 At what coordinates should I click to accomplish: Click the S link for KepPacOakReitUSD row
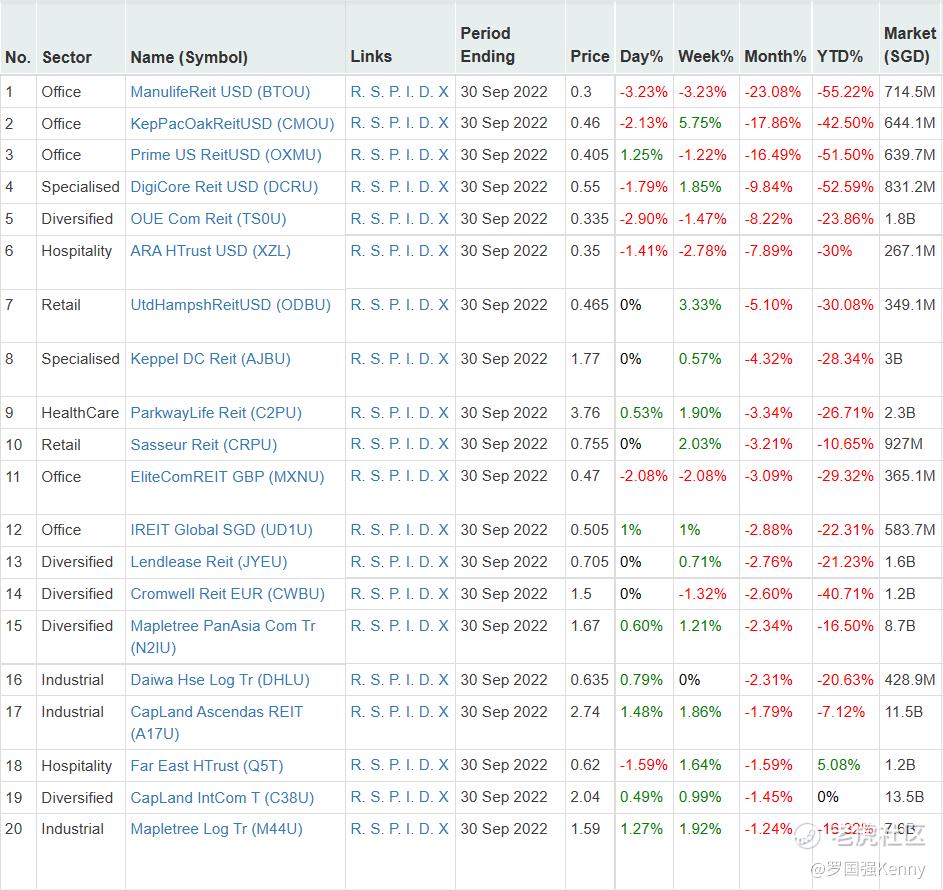click(x=376, y=123)
